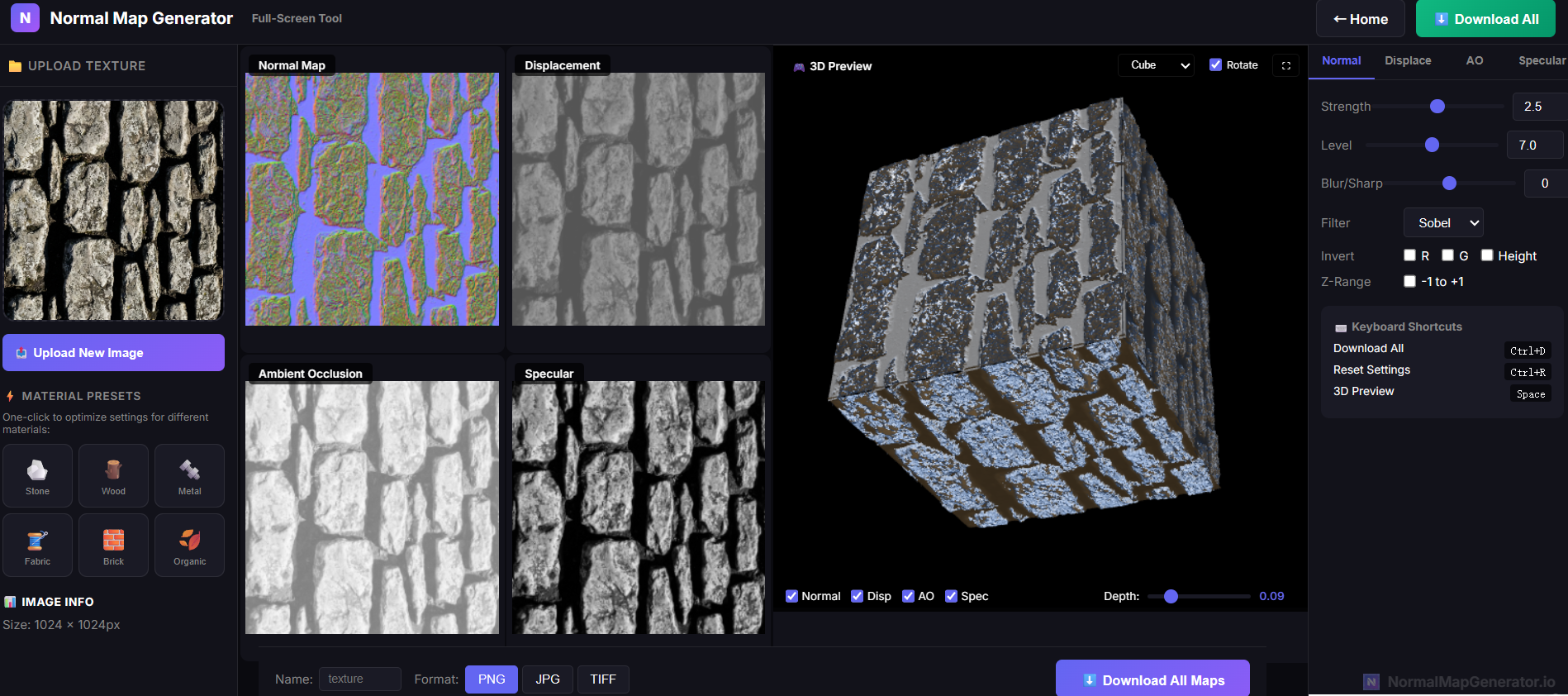Uncheck Spec map in 3D preview
Image resolution: width=1568 pixels, height=696 pixels.
tap(951, 596)
